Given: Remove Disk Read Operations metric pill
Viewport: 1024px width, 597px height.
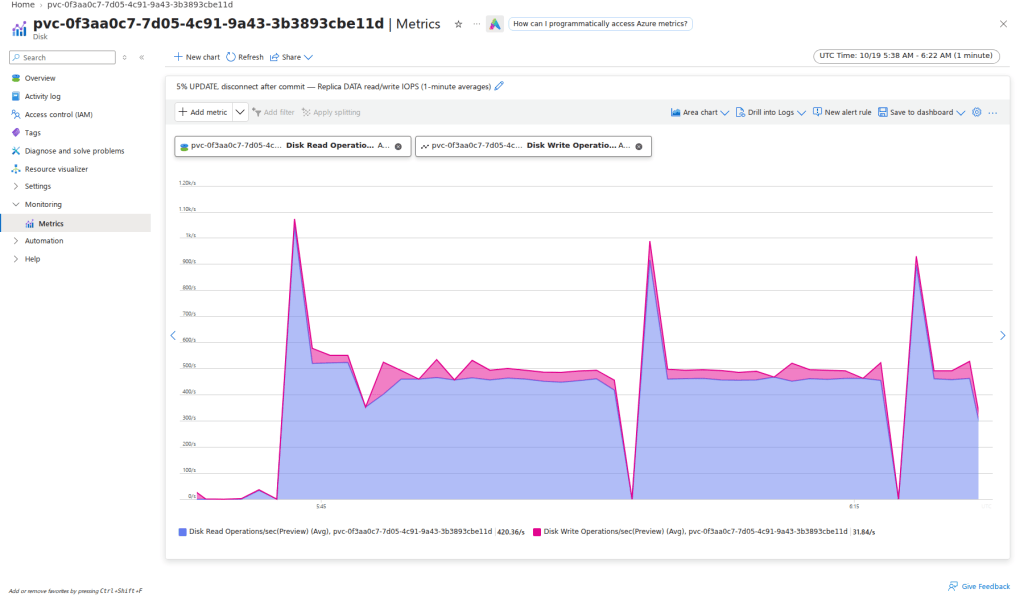Looking at the screenshot, I should (398, 146).
